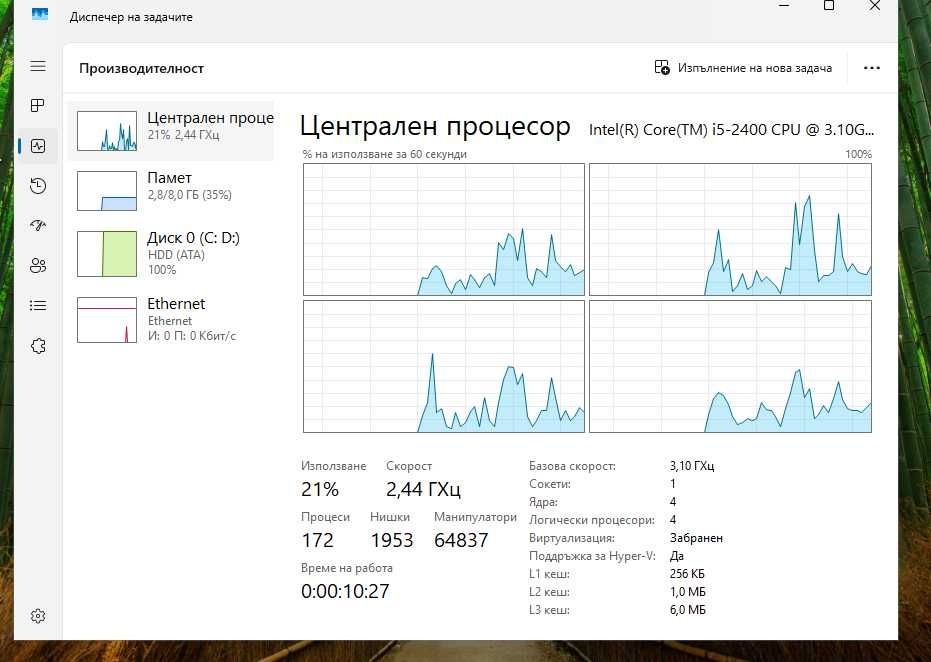Click the '6,0 МБ' L3 cache value
The height and width of the screenshot is (662, 931).
tap(688, 609)
